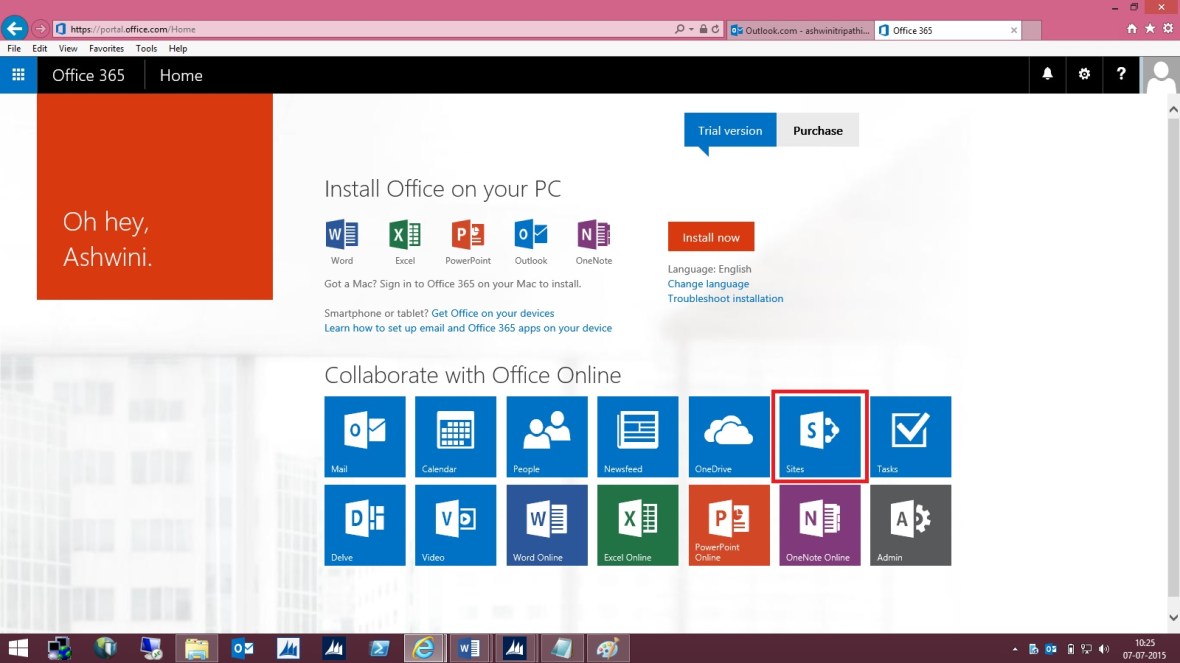Click the Install now button

[710, 236]
